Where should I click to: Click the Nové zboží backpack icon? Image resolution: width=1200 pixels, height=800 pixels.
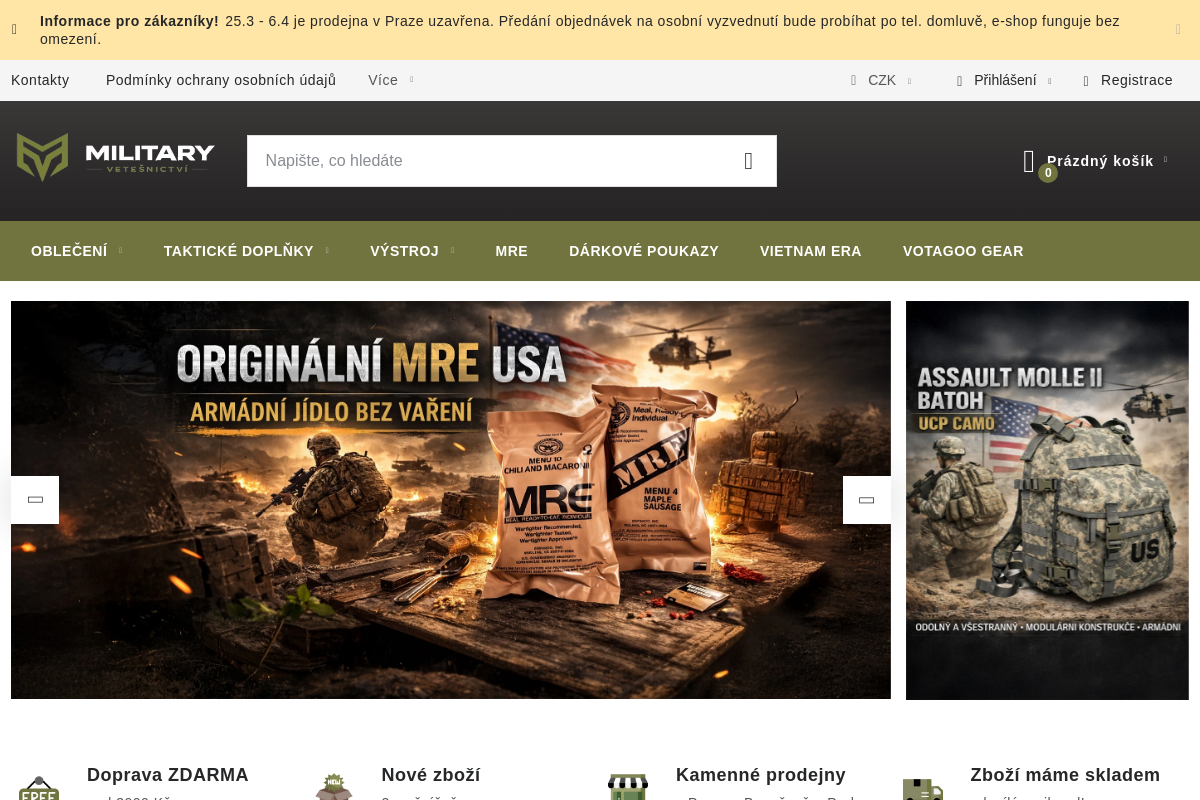click(334, 788)
